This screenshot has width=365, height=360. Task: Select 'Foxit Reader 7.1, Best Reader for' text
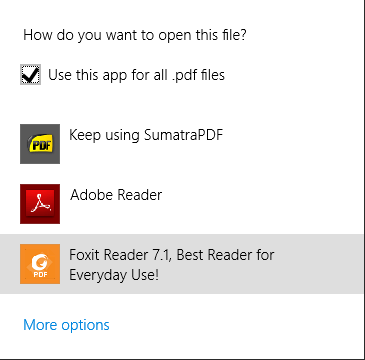click(172, 255)
